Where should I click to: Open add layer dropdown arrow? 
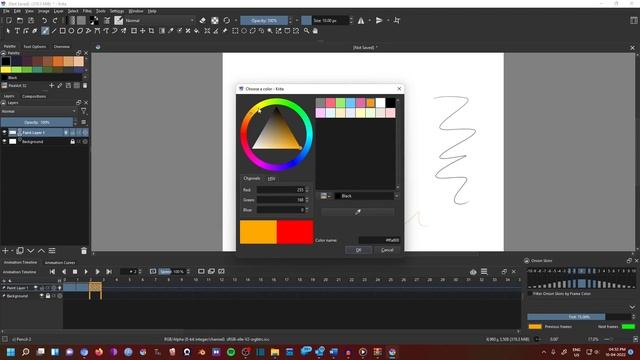tap(12, 251)
